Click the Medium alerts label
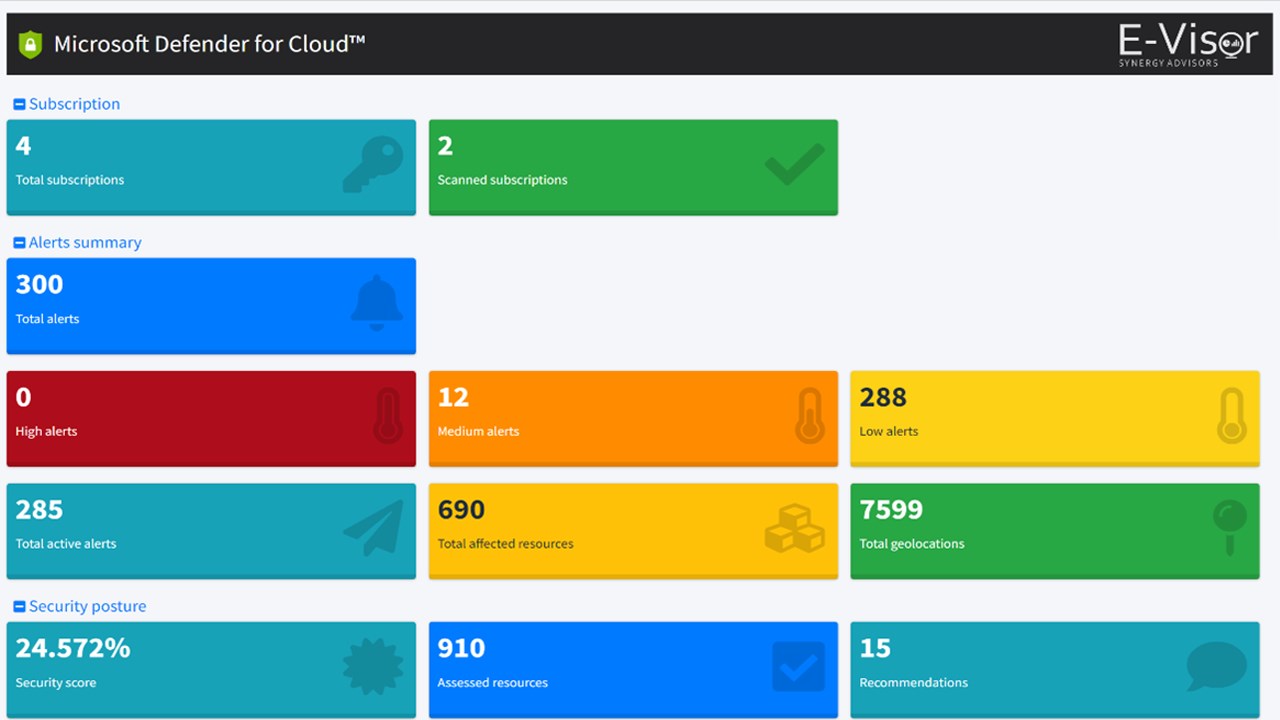The width and height of the screenshot is (1280, 720). [478, 432]
